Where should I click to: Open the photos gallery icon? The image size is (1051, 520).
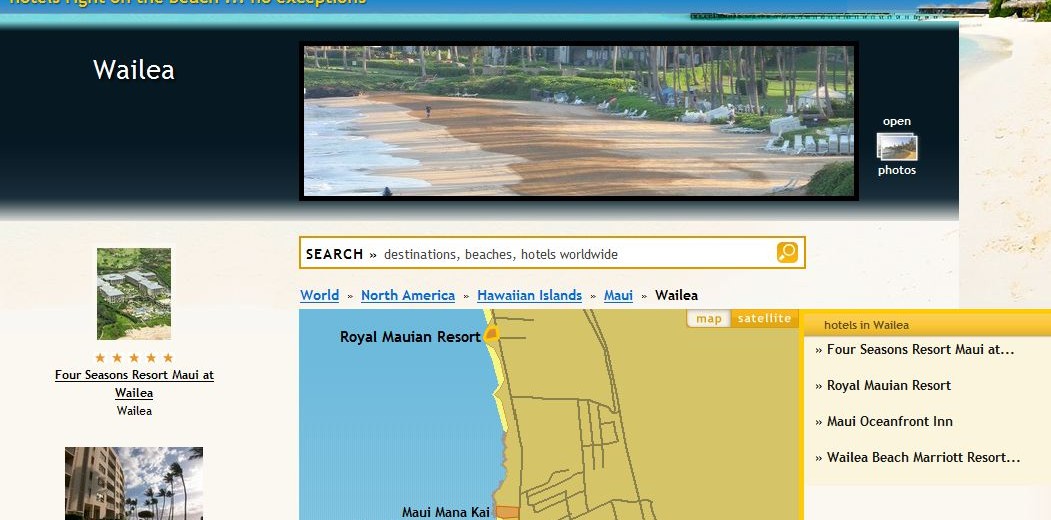pyautogui.click(x=897, y=148)
